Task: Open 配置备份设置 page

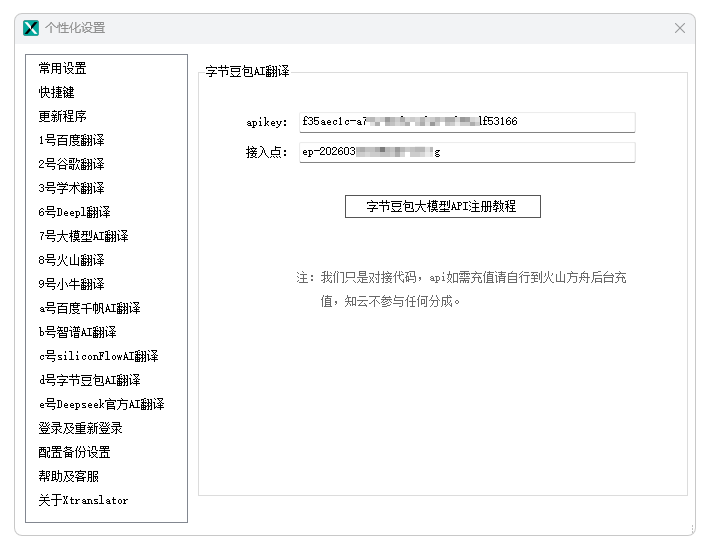Action: point(75,452)
